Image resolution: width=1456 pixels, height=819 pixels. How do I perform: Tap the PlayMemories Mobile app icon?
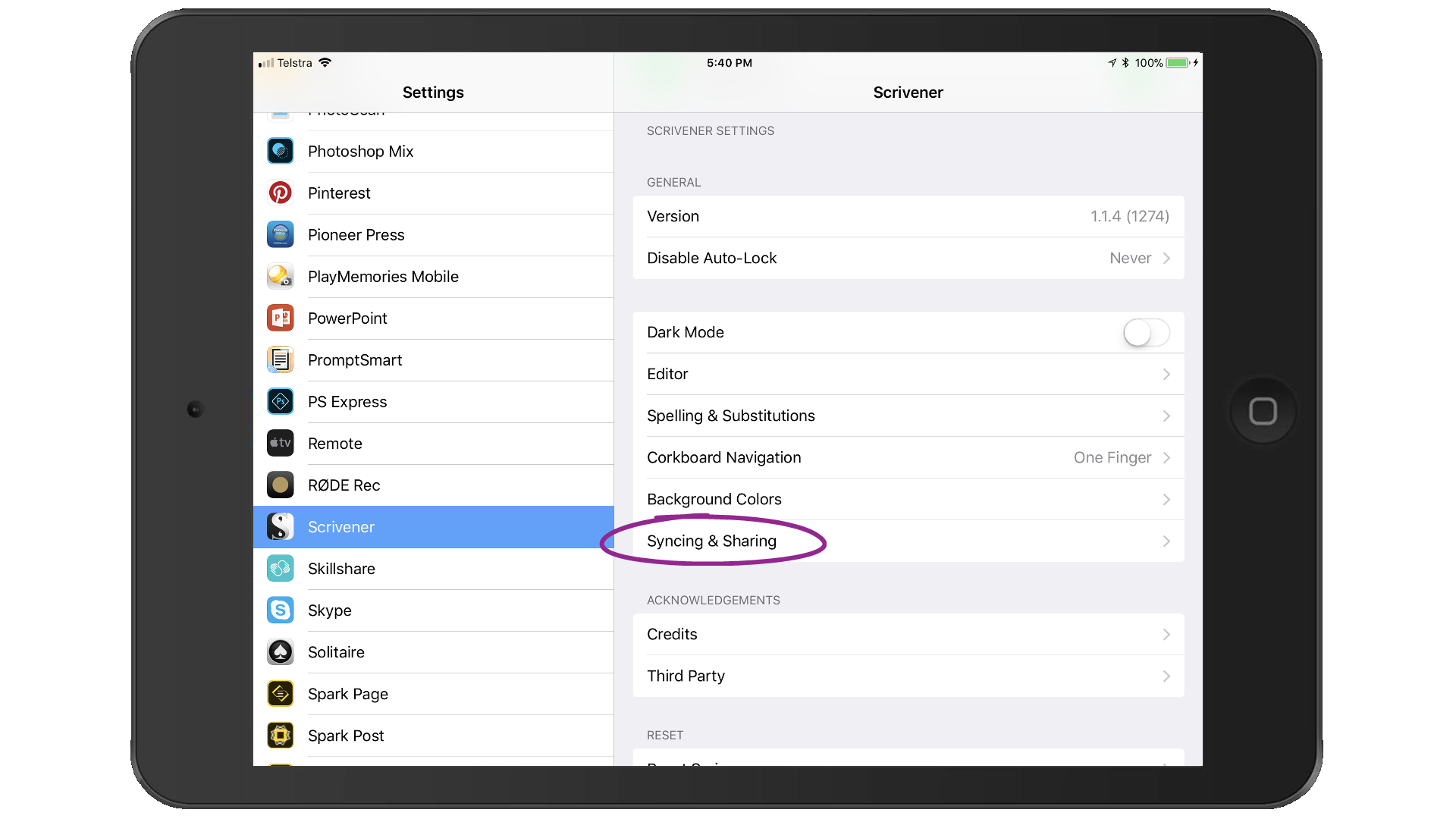(281, 276)
